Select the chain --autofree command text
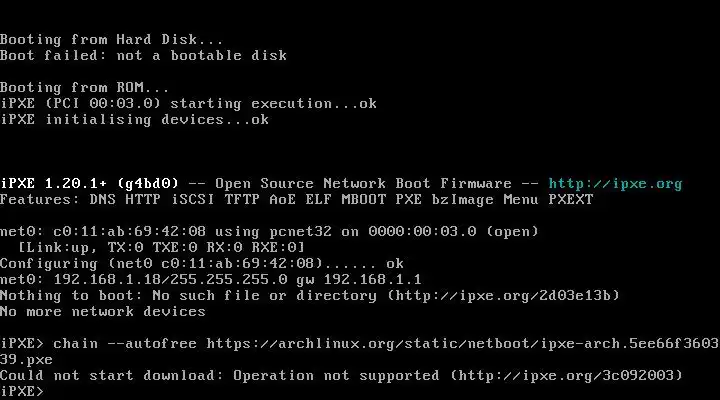The width and height of the screenshot is (720, 400). pos(125,344)
